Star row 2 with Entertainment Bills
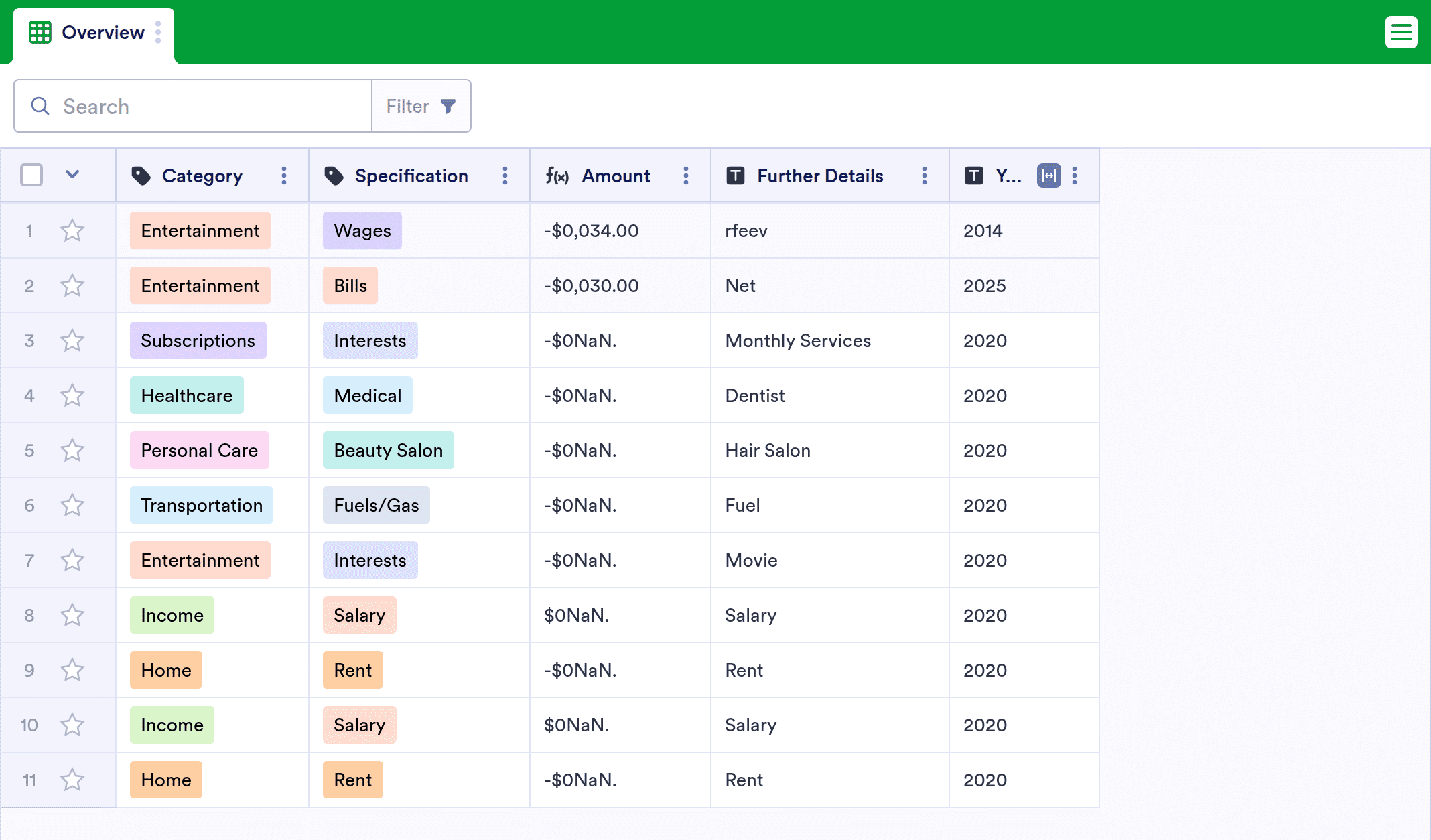 [x=72, y=285]
